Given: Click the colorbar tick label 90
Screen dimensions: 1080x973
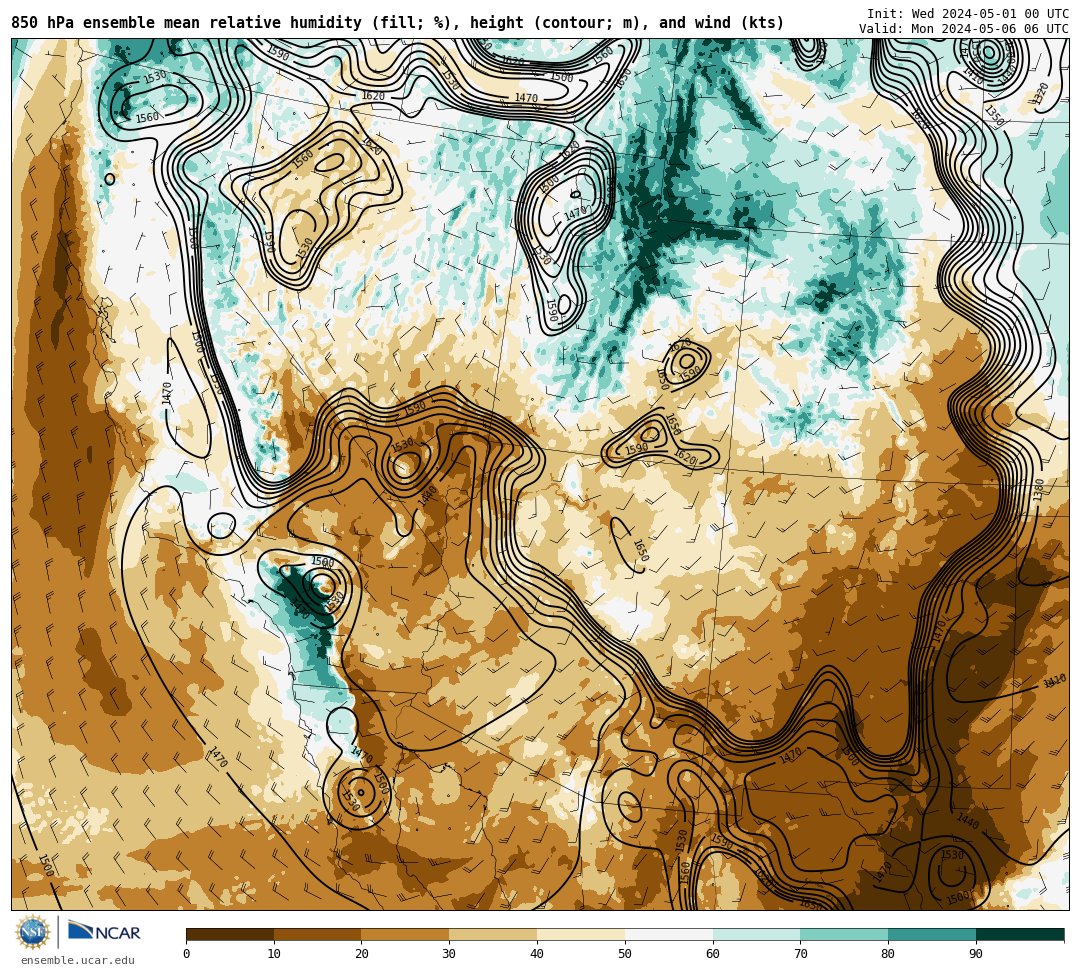Looking at the screenshot, I should pos(976,954).
